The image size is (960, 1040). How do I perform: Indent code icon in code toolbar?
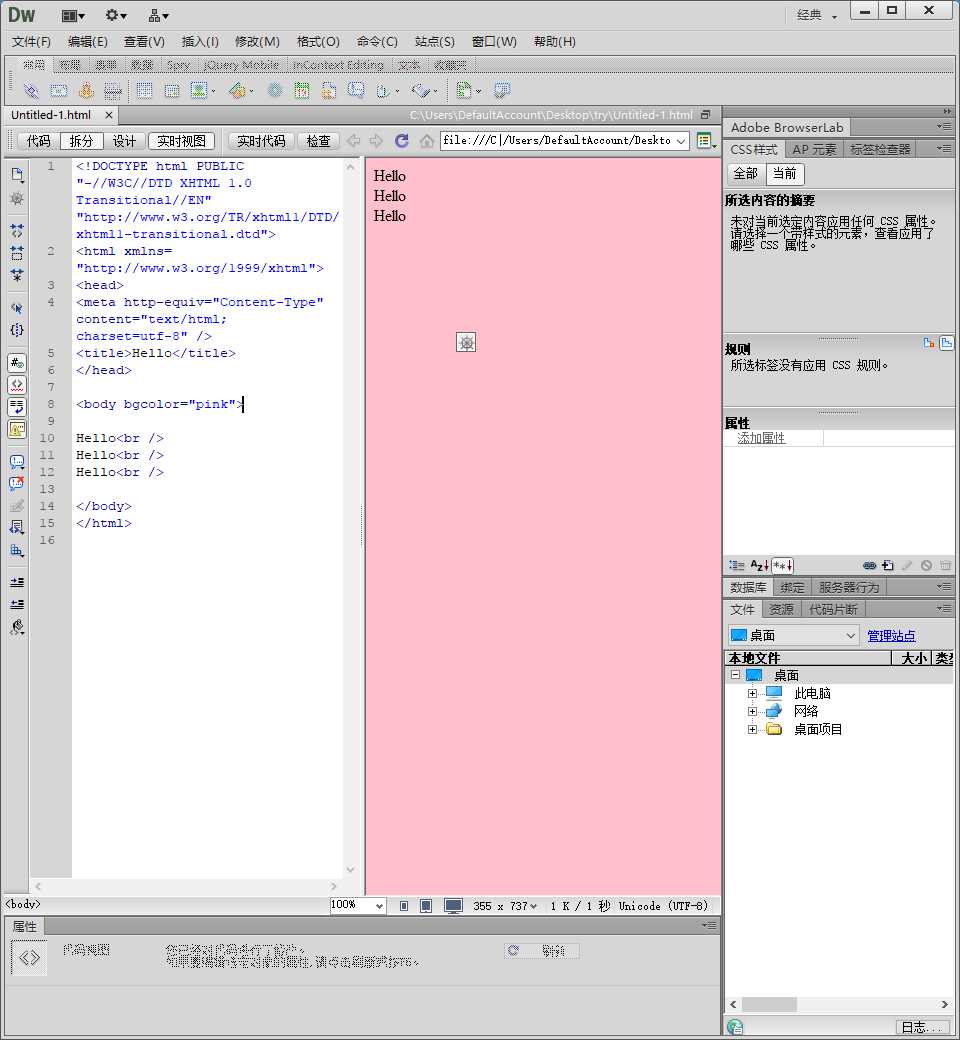tap(17, 582)
